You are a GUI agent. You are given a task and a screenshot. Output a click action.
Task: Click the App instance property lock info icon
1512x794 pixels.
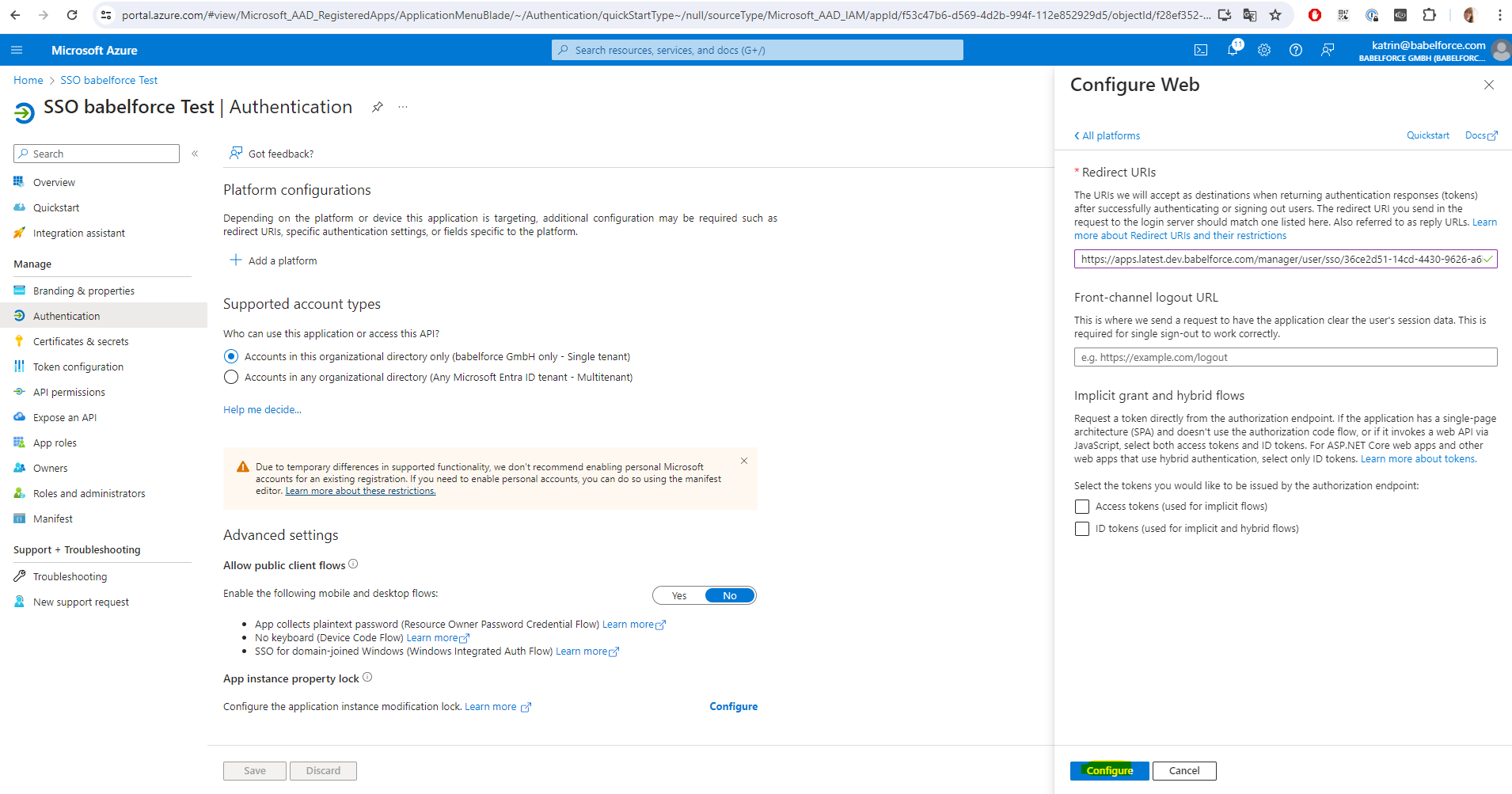tap(367, 678)
